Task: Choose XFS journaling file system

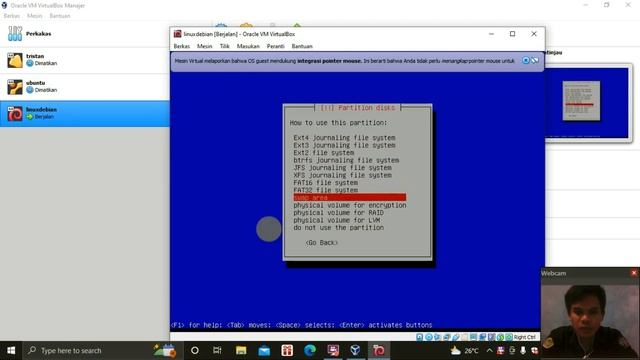Action: tap(342, 175)
